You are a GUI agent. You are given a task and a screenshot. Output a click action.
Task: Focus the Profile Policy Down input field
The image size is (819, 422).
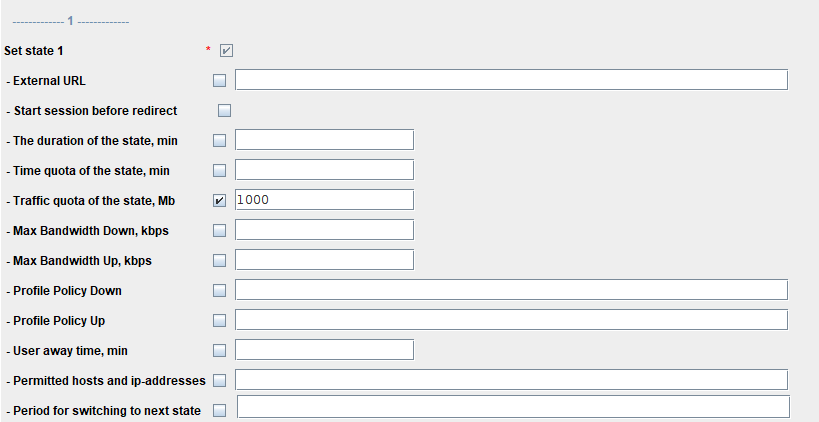pos(511,290)
